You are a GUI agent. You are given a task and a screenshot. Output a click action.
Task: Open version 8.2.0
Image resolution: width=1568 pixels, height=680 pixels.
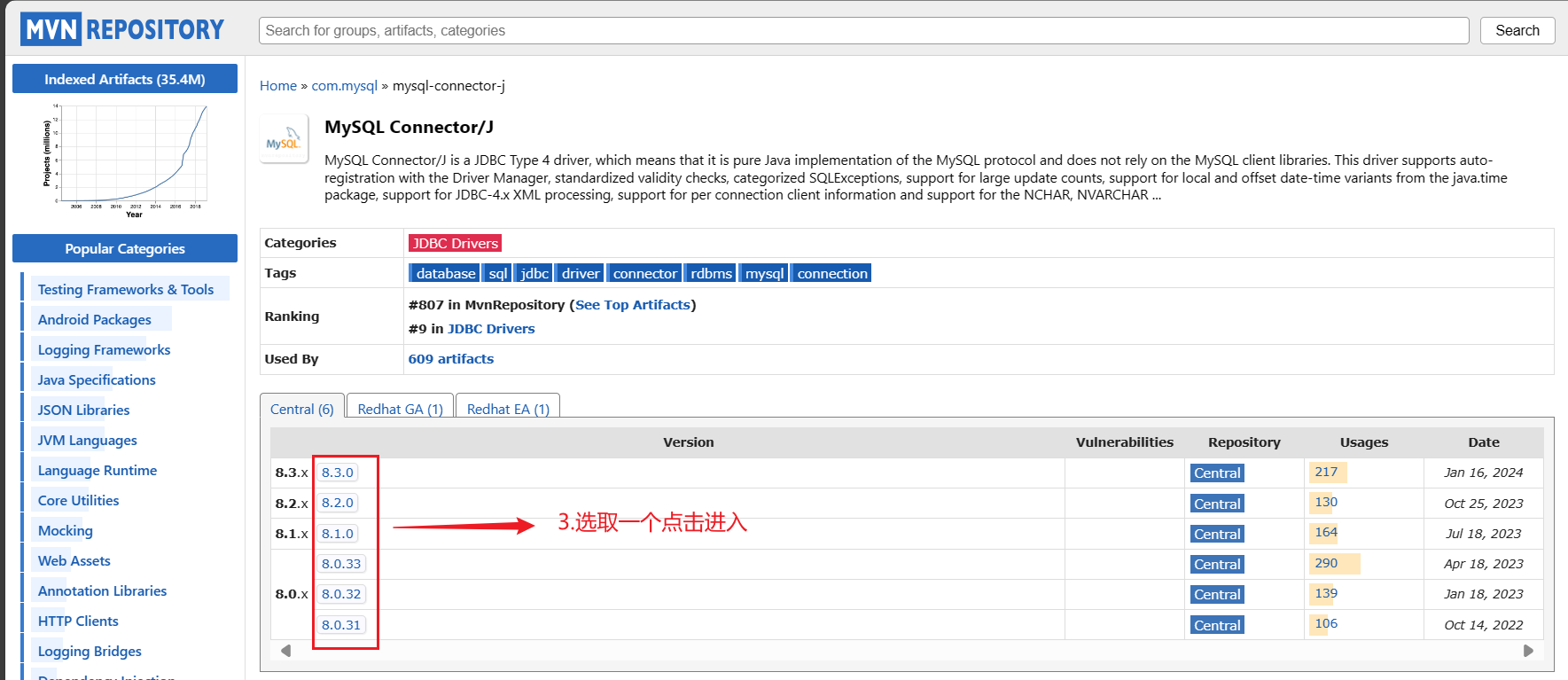pyautogui.click(x=338, y=503)
